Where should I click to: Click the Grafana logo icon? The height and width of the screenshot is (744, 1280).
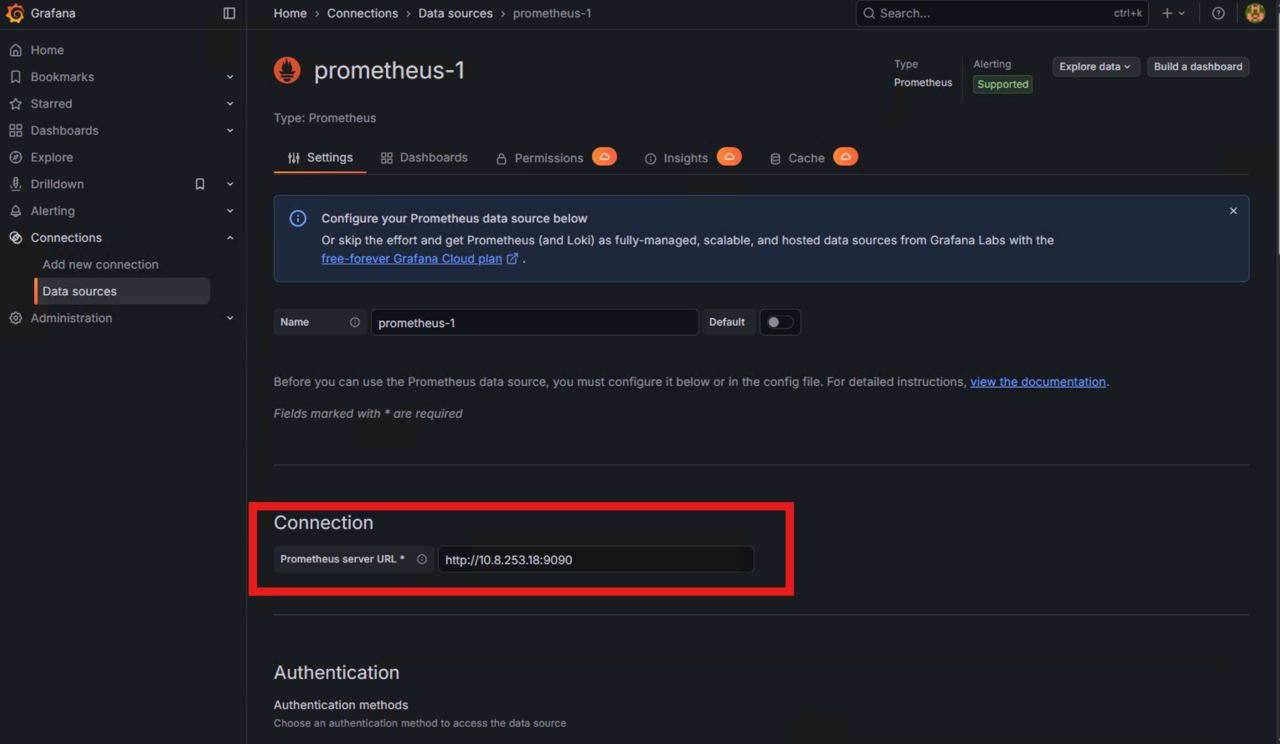[x=15, y=14]
